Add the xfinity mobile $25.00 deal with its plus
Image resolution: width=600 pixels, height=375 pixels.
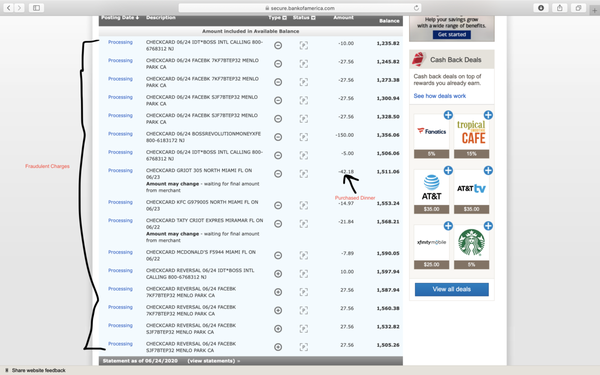[448, 226]
